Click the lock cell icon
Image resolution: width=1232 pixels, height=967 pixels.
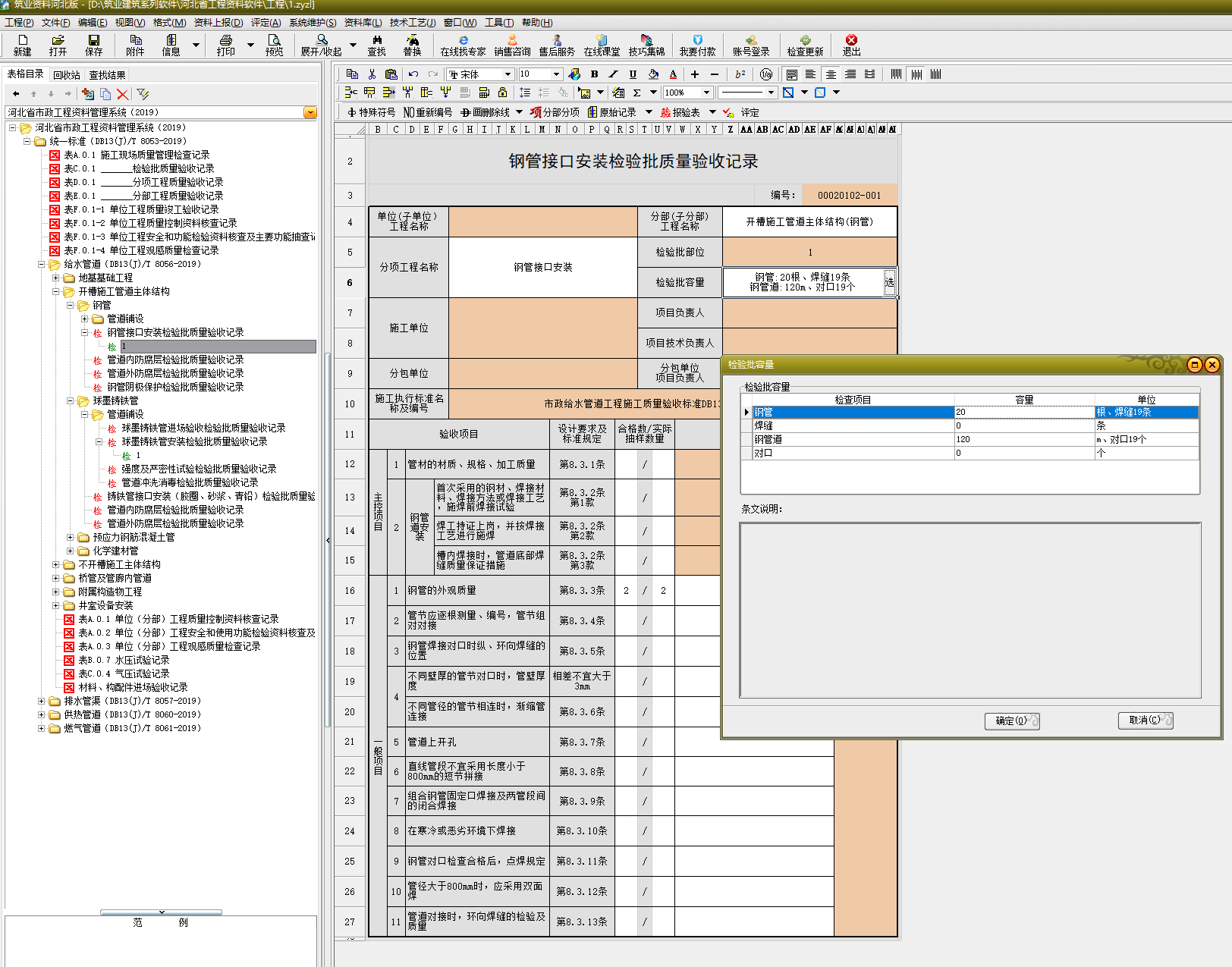coord(502,92)
